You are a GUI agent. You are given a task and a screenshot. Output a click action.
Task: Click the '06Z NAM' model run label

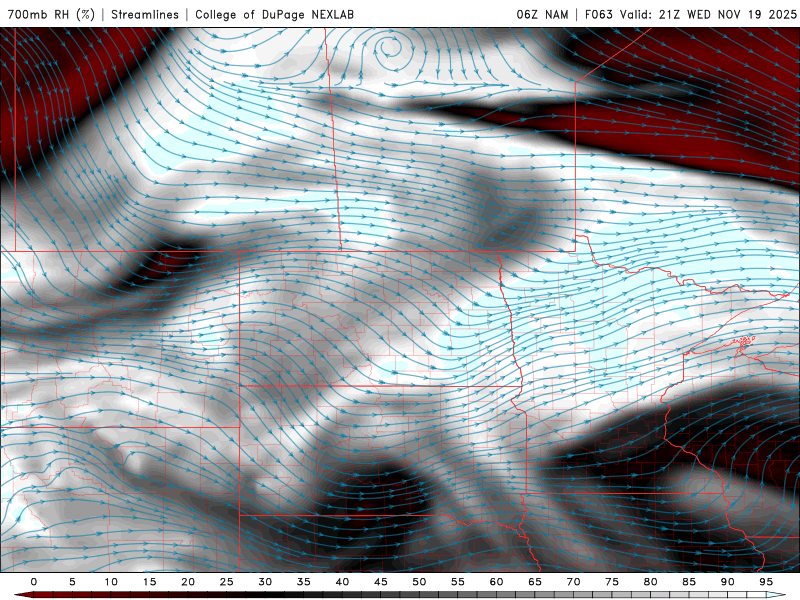pos(542,14)
